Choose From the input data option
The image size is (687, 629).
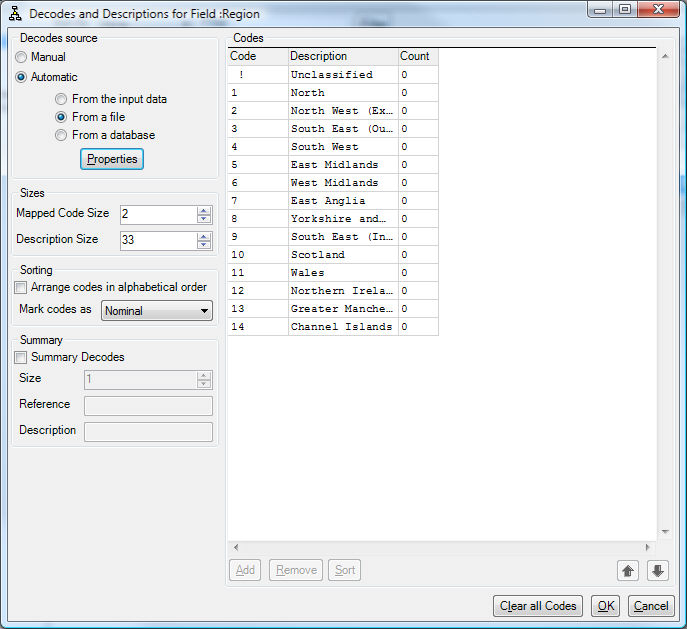click(x=61, y=99)
